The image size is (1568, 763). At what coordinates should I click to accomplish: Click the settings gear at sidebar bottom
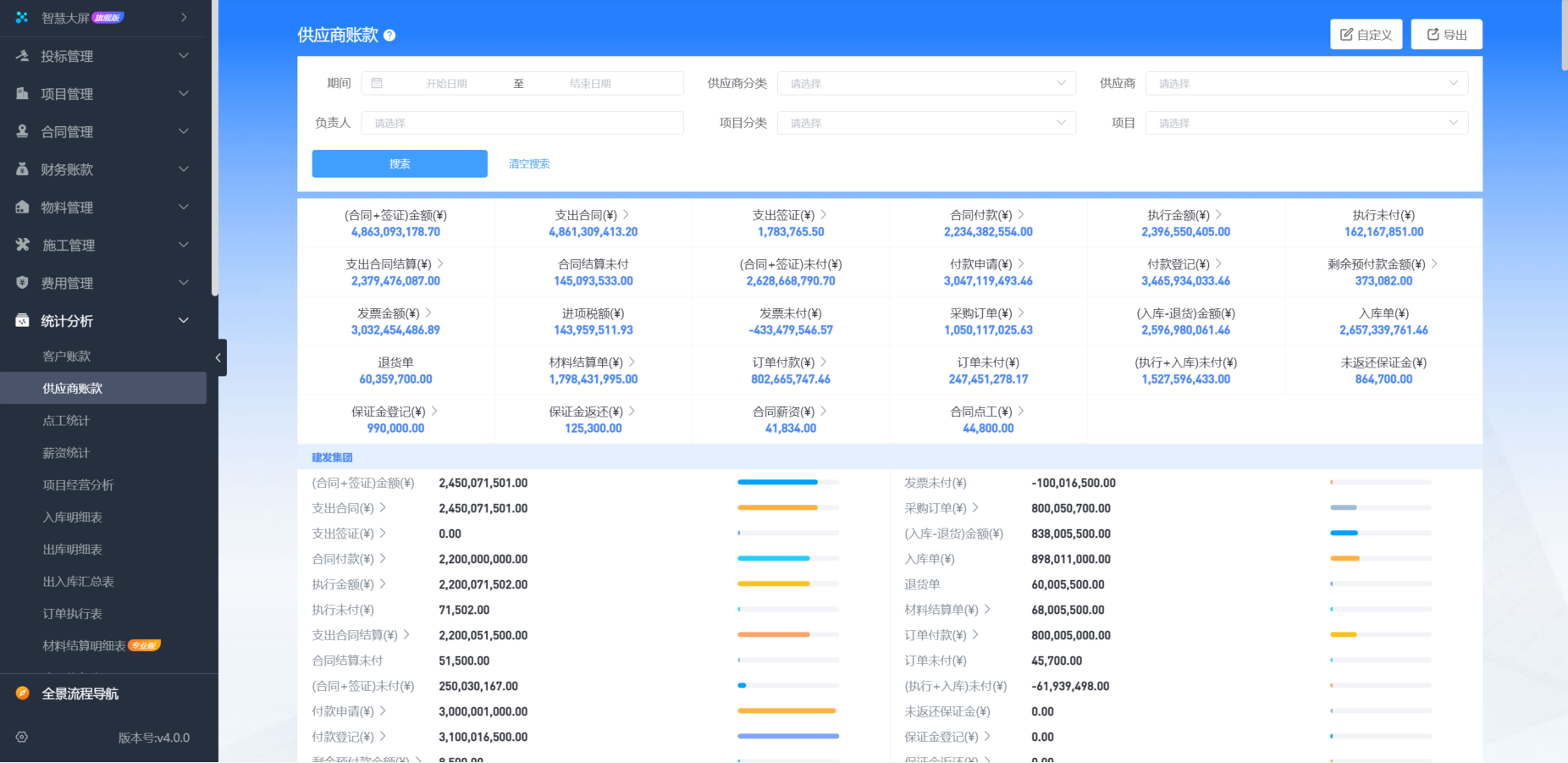pyautogui.click(x=21, y=737)
